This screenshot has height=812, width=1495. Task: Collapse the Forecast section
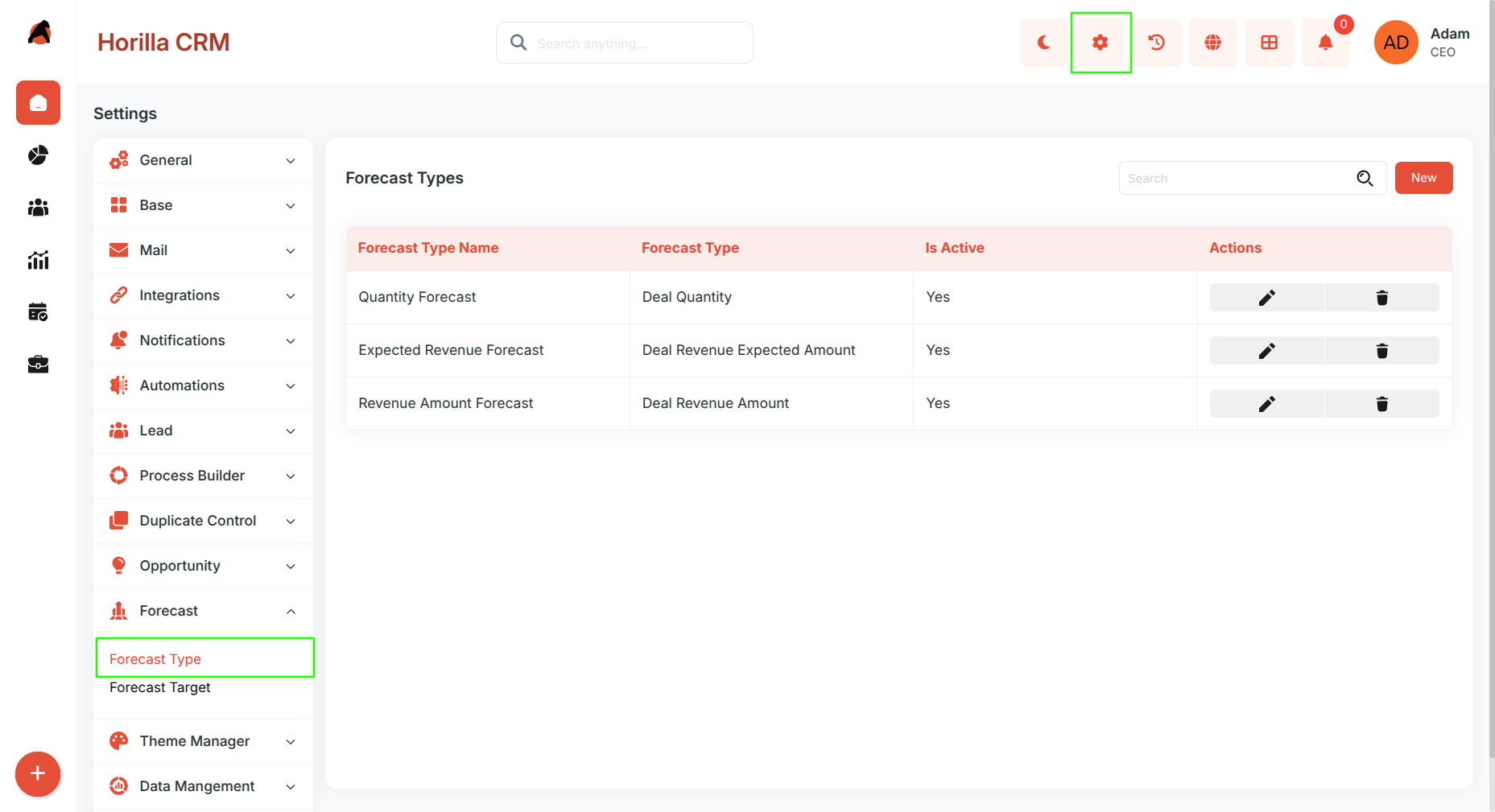[x=203, y=611]
